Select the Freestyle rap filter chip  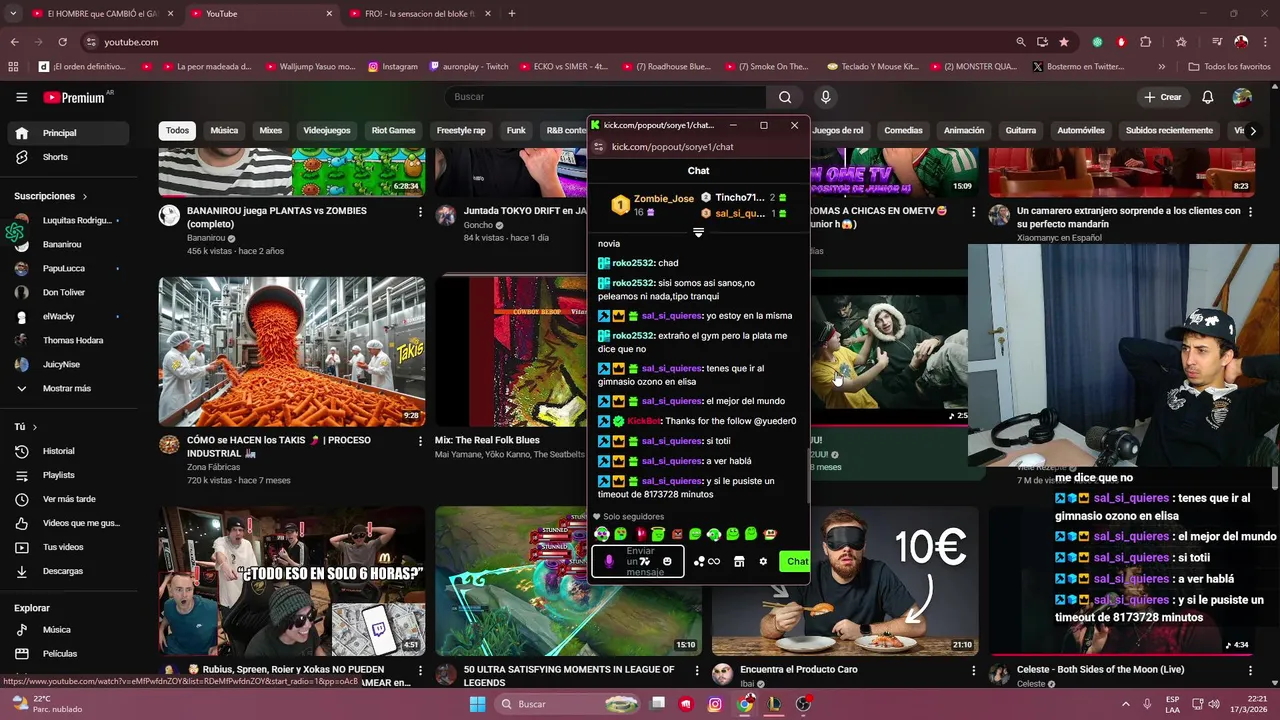tap(461, 131)
